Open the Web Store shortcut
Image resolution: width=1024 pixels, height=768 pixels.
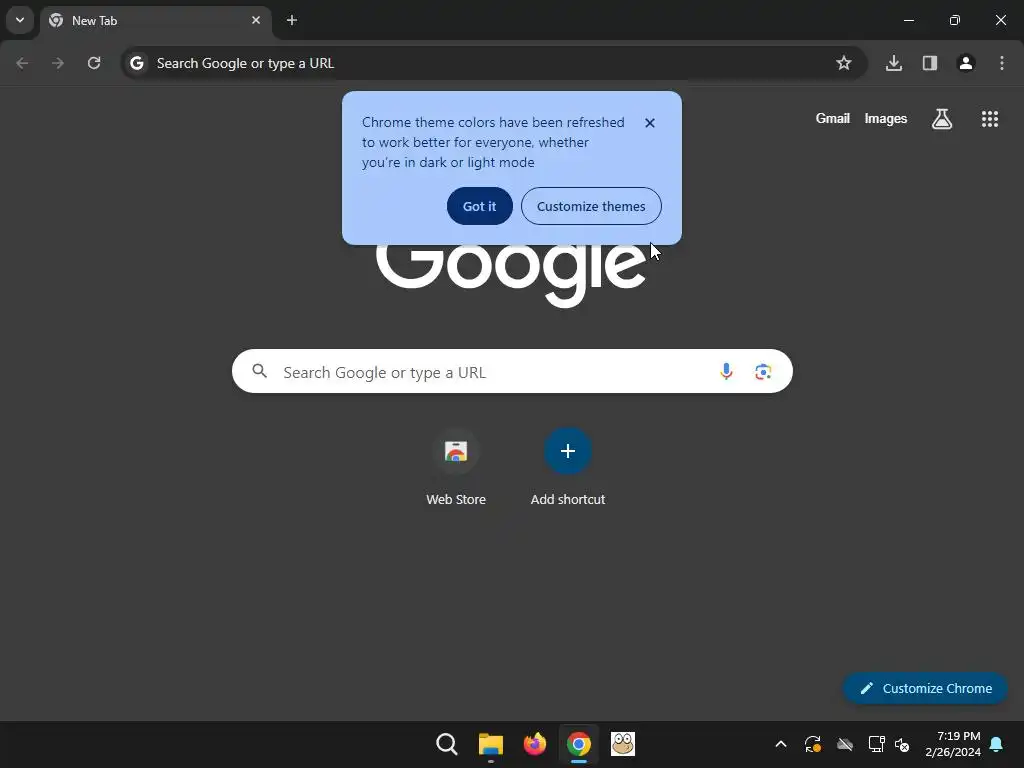point(456,466)
